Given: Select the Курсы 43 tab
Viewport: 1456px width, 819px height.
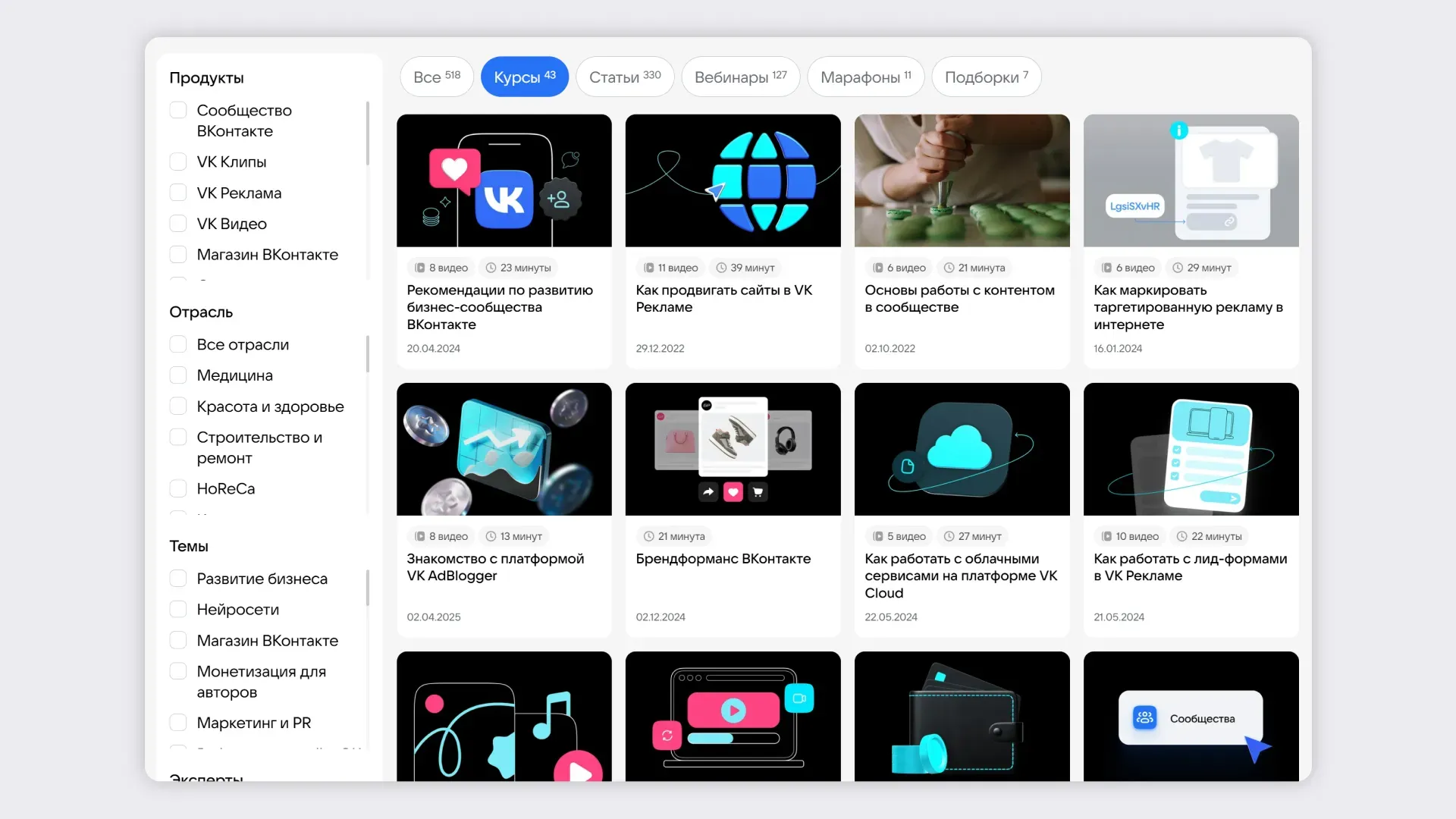Looking at the screenshot, I should tap(525, 77).
